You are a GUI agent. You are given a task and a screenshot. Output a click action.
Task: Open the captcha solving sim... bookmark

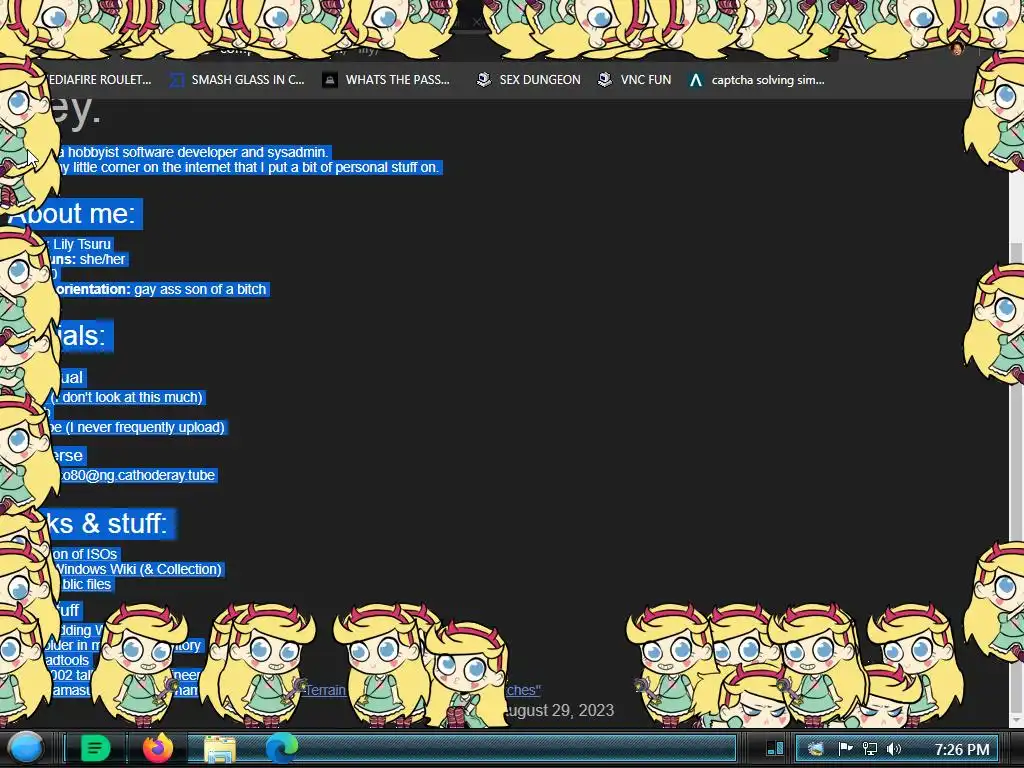point(757,80)
